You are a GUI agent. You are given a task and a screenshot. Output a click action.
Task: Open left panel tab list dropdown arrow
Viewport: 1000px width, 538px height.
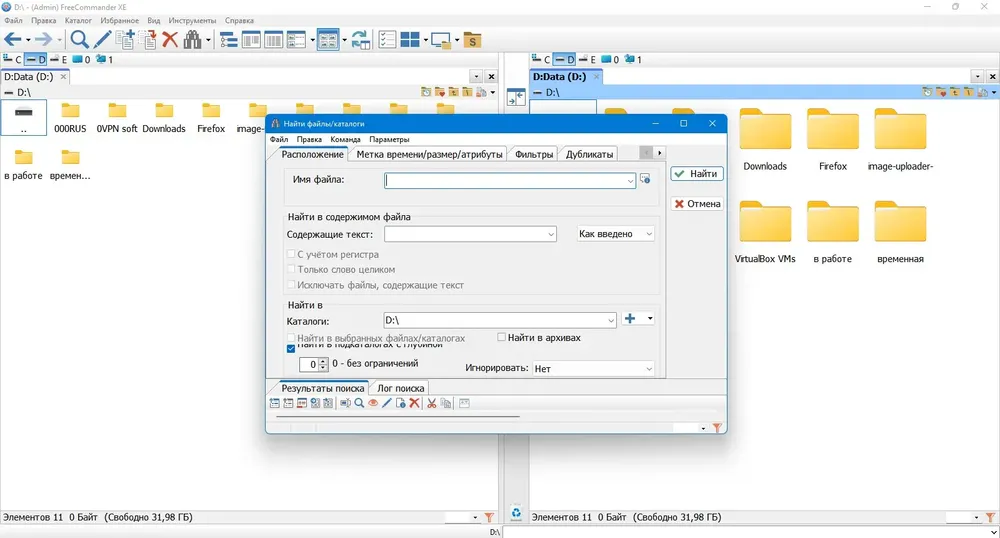tap(476, 76)
